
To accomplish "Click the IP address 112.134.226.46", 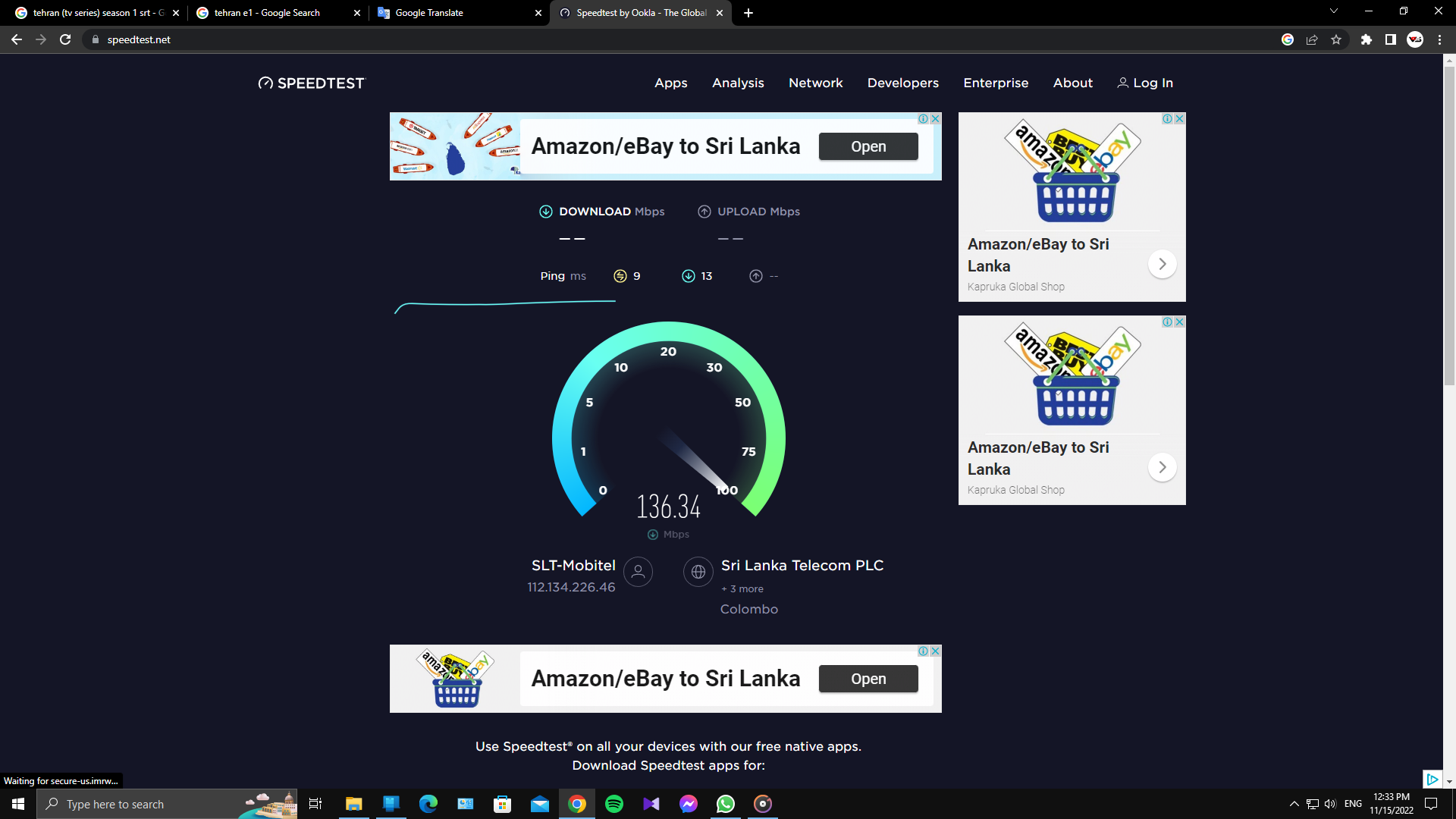I will [572, 588].
